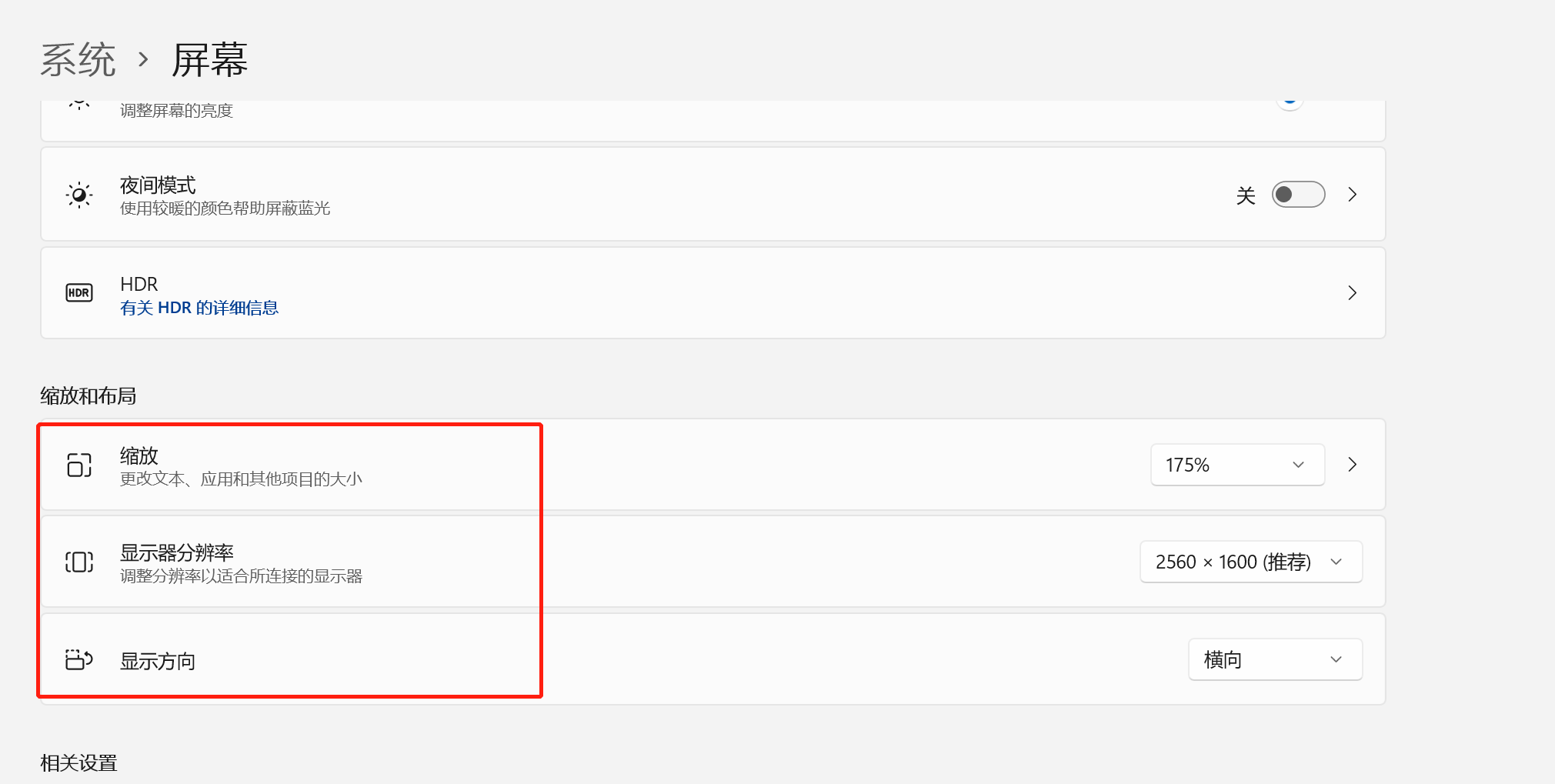Image resolution: width=1555 pixels, height=784 pixels.
Task: Click the 夜间模式 row label
Action: [x=158, y=185]
